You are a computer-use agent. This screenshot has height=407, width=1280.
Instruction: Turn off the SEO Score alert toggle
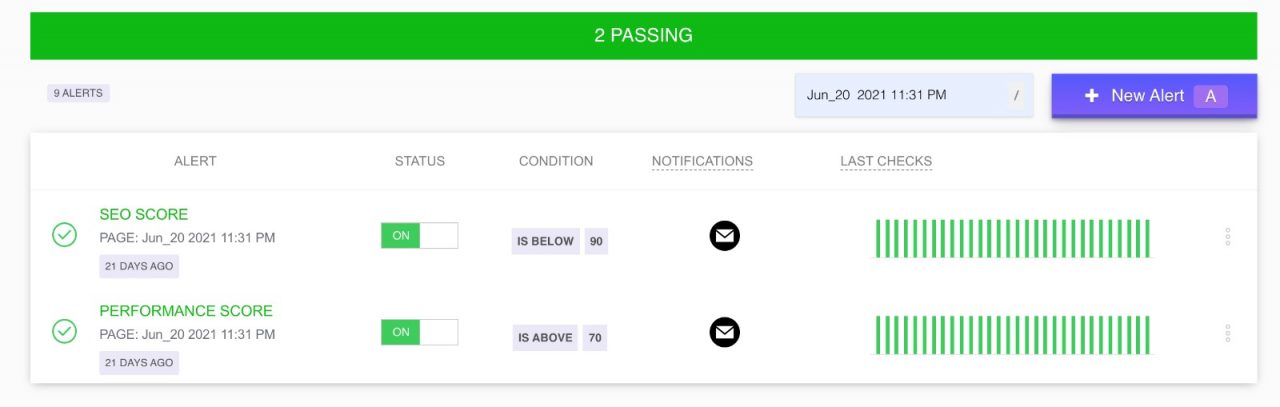(x=420, y=236)
